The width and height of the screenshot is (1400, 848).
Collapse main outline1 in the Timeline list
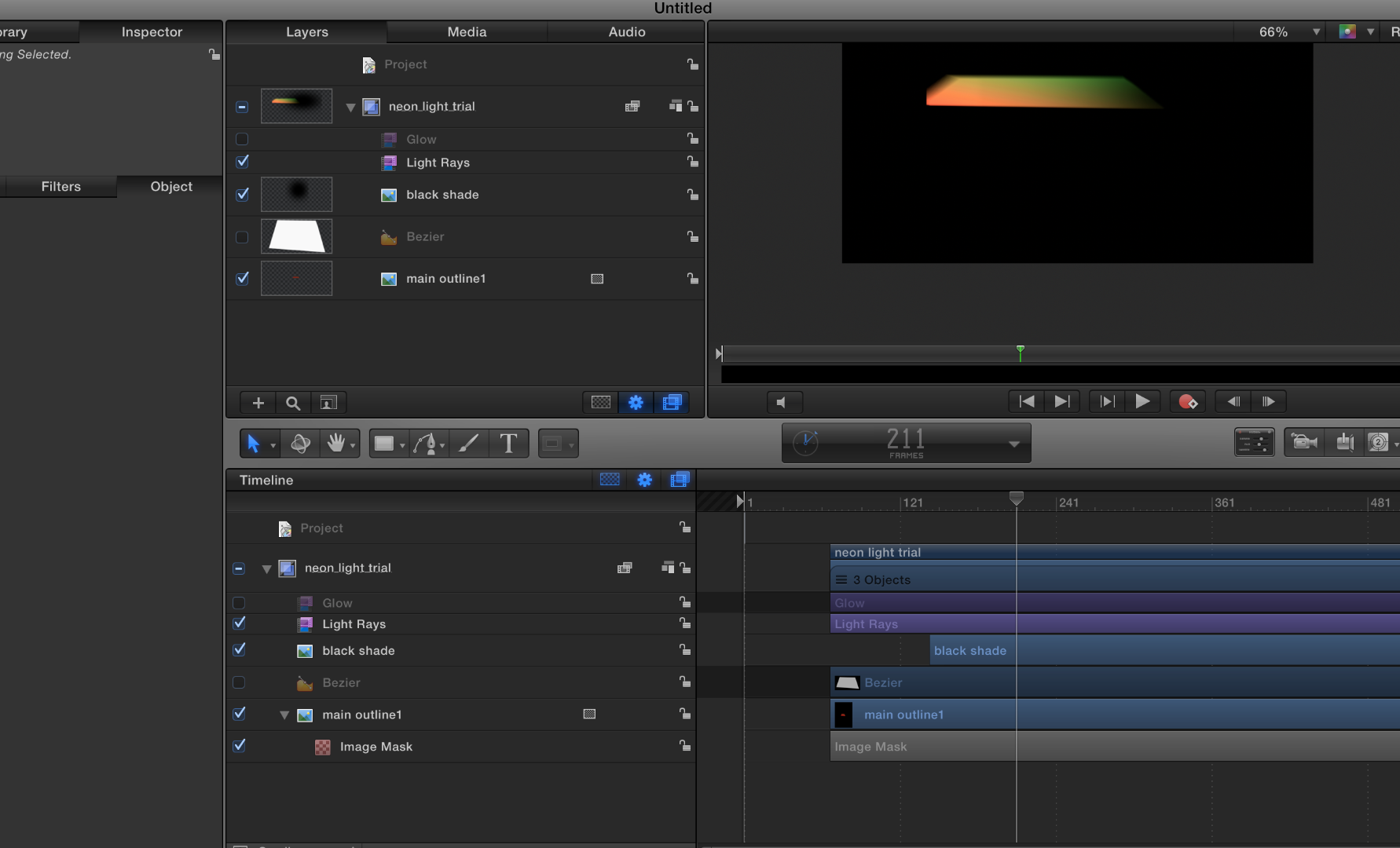(x=284, y=715)
